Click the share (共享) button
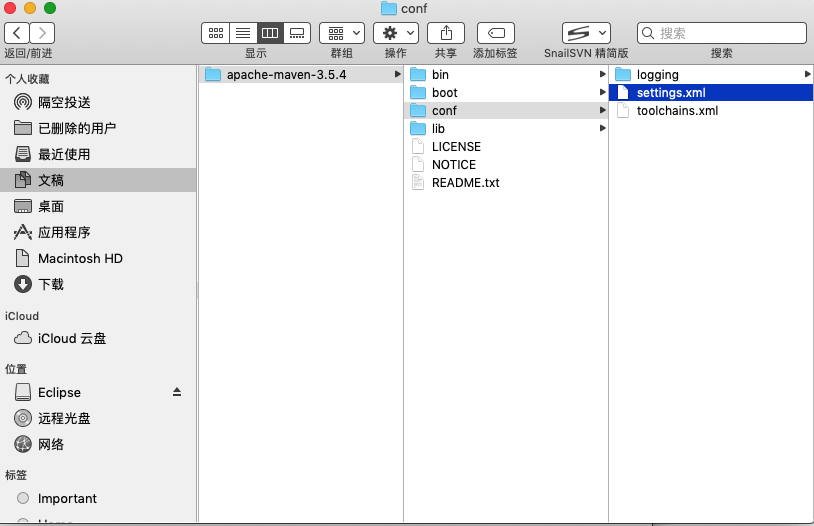 pyautogui.click(x=446, y=33)
